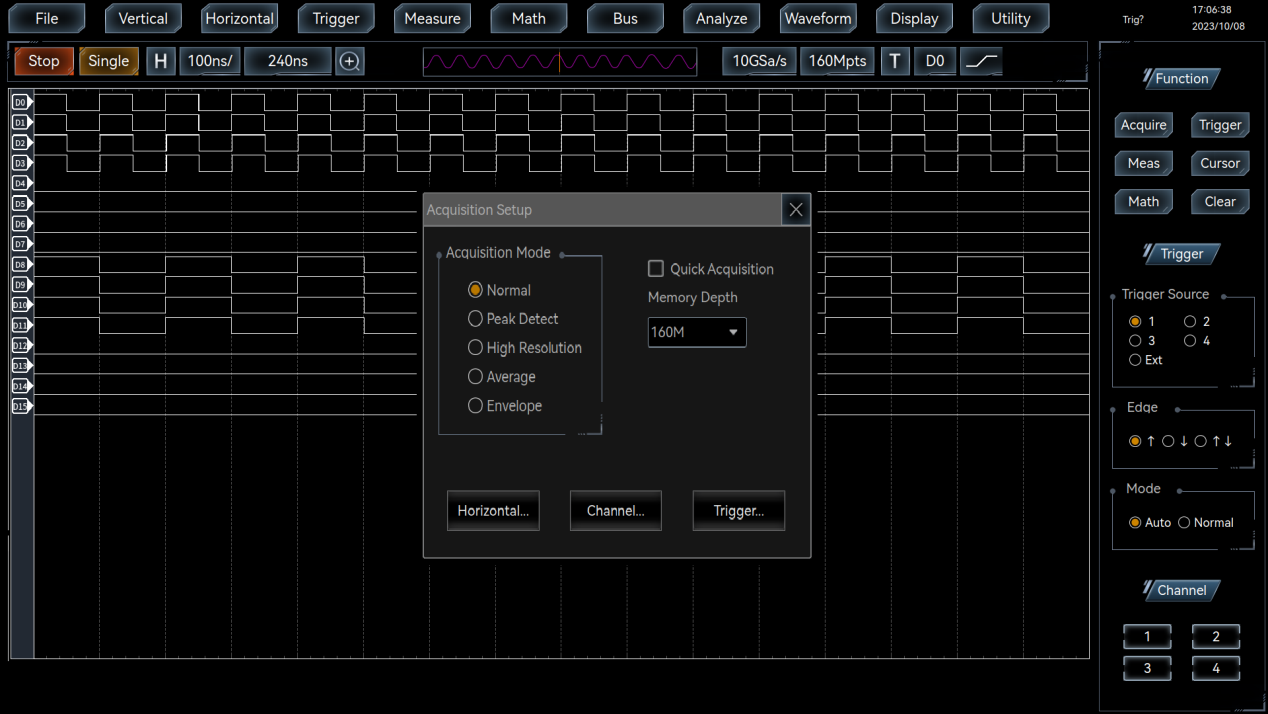Screen dimensions: 1268x714
Task: Open the 10GSa/s sample rate selector
Action: [759, 61]
